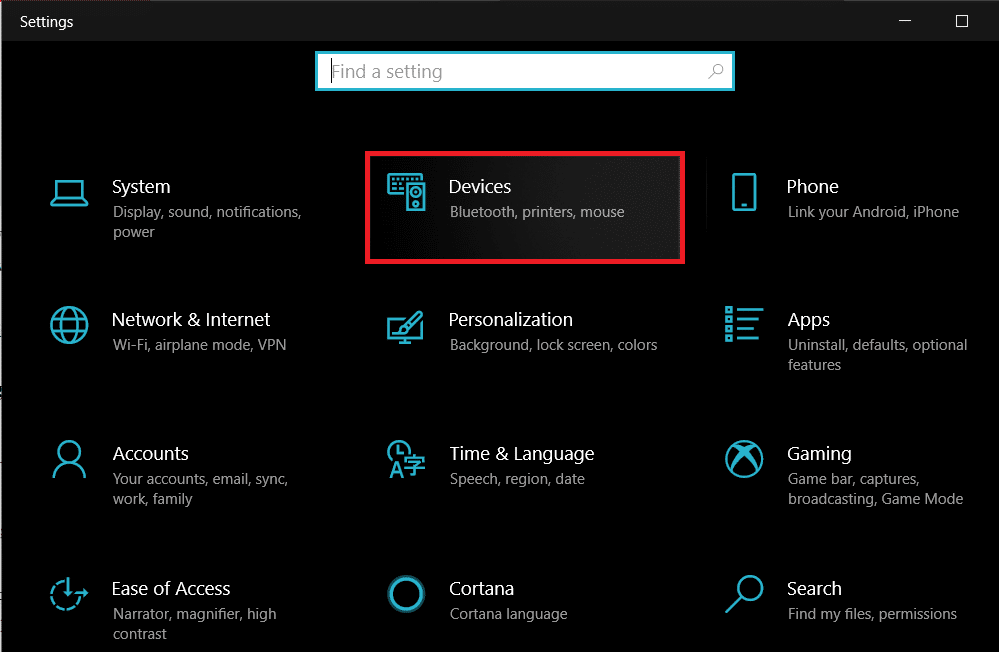
Task: Click inside the Find a setting field
Action: pos(500,71)
